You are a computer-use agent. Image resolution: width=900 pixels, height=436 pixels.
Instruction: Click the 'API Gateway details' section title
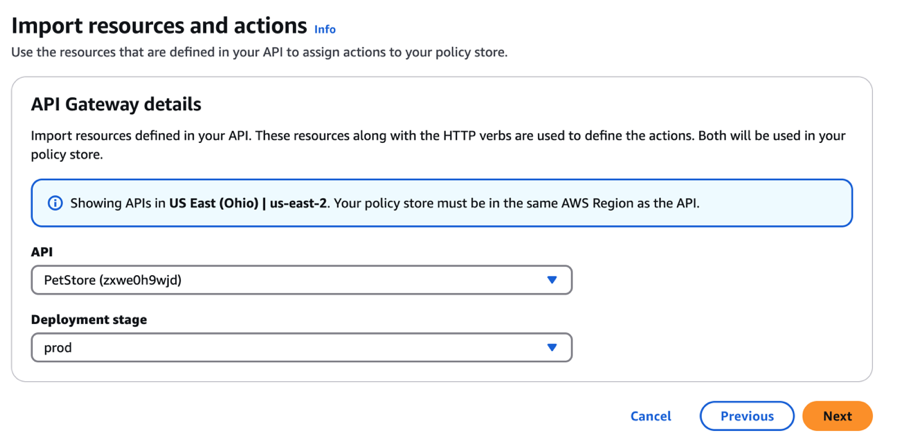(116, 104)
